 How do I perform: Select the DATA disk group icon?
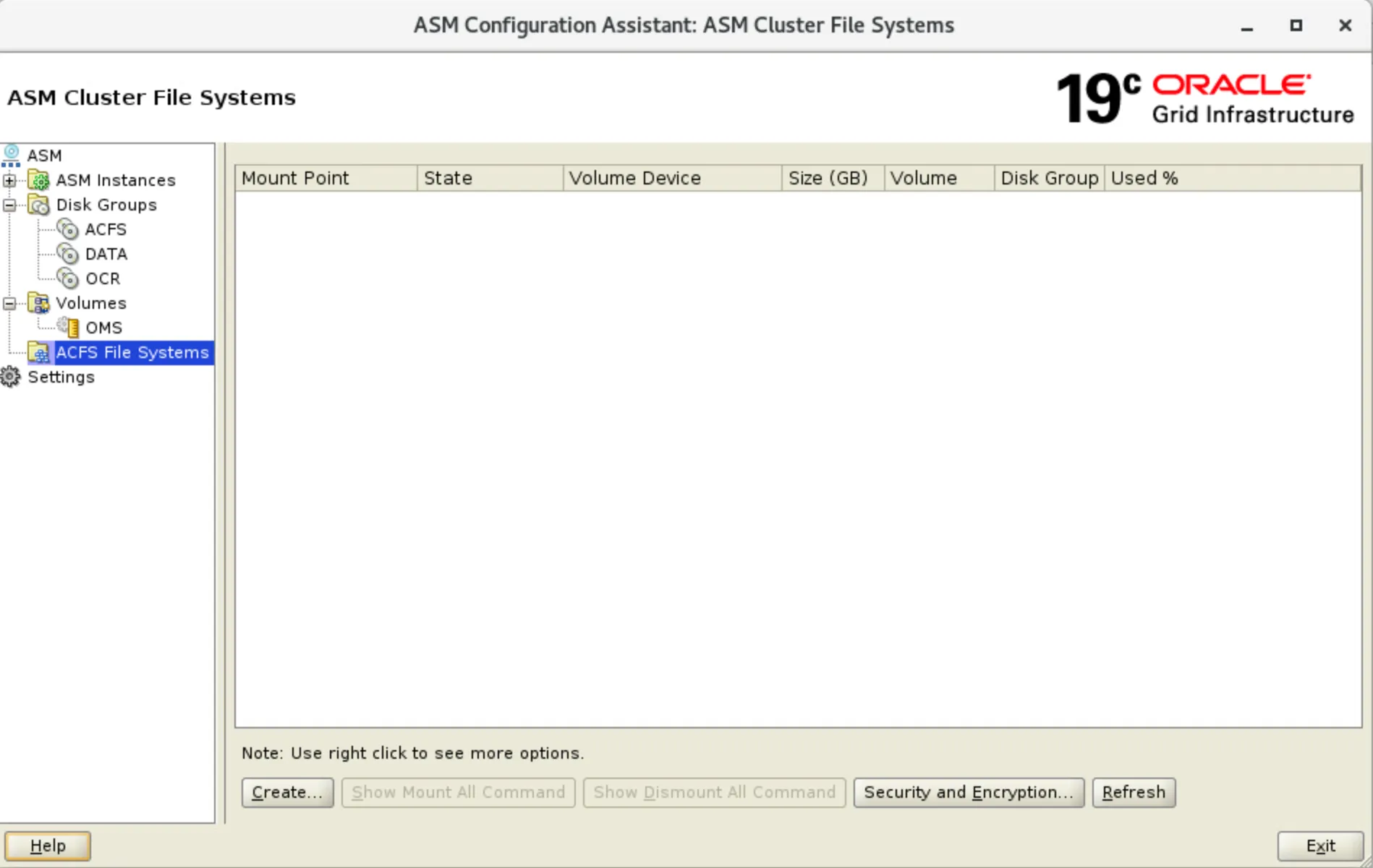click(68, 254)
